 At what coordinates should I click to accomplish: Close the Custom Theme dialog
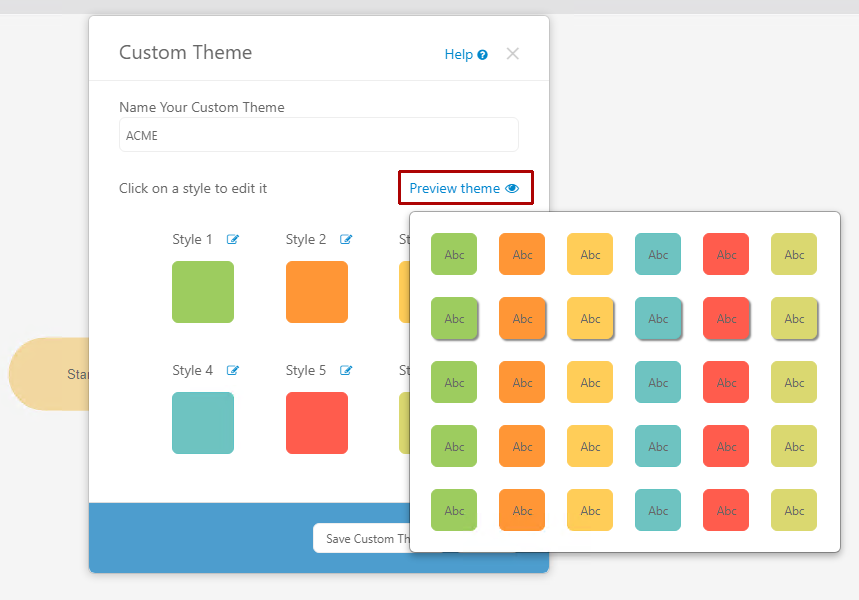click(x=512, y=54)
